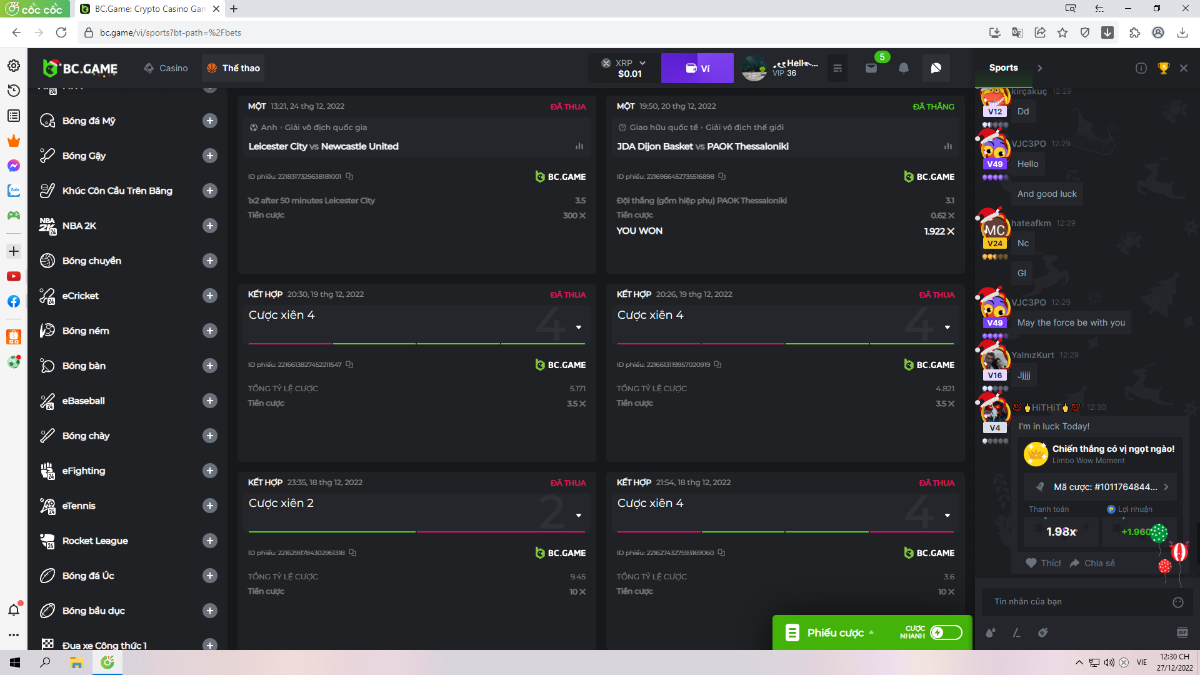Screen dimensions: 1200x675
Task: Expand the Bóng chuyền sport category
Action: 210,261
